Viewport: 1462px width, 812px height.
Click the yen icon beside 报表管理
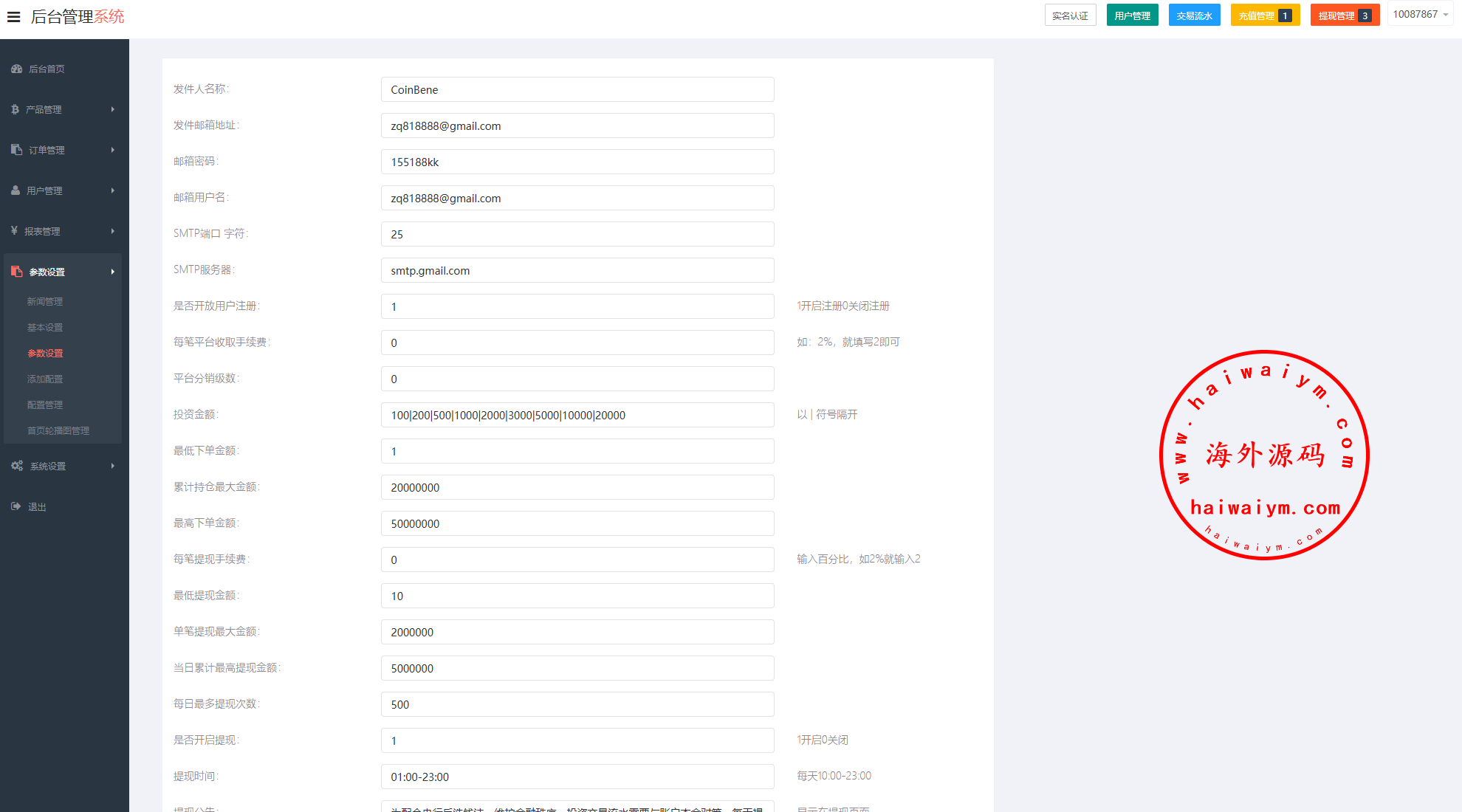point(14,231)
